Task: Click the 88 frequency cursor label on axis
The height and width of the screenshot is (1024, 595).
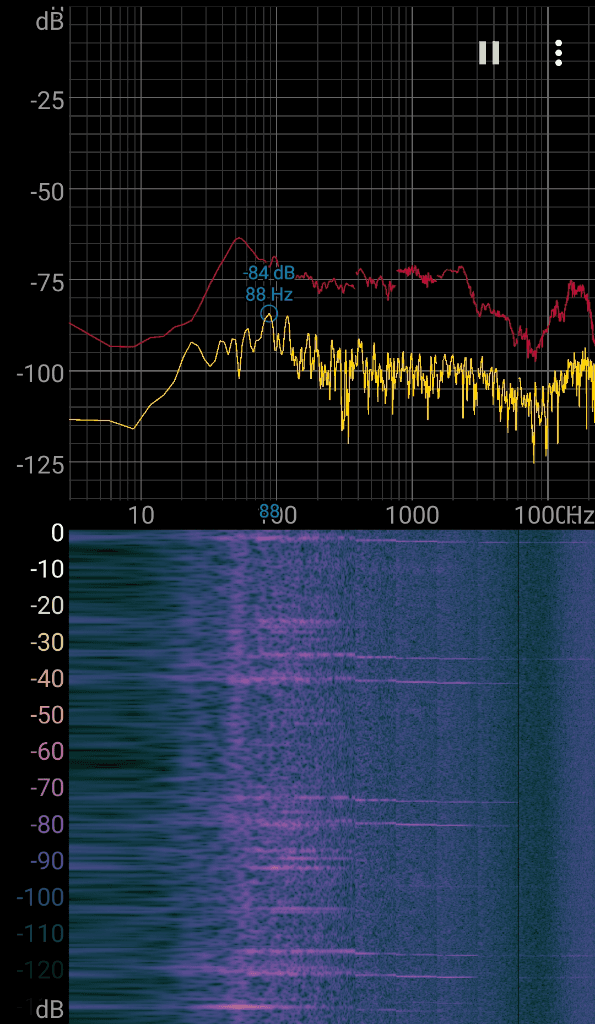Action: pyautogui.click(x=269, y=511)
